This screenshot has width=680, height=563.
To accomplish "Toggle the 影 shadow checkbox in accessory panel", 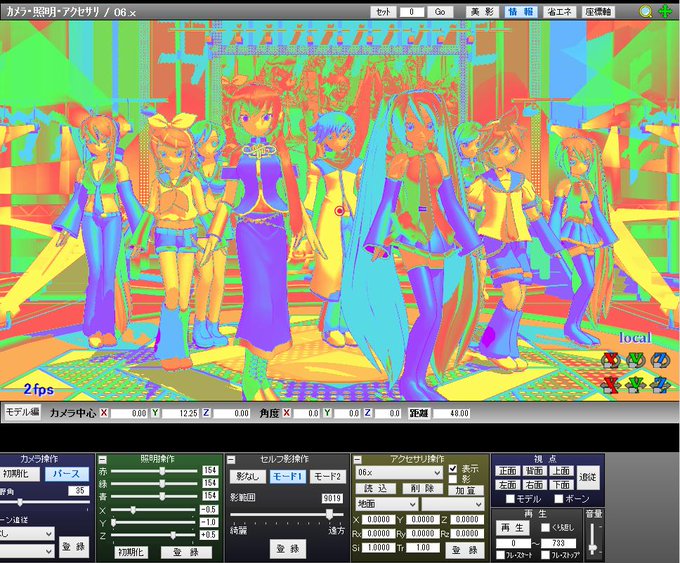I will pyautogui.click(x=453, y=479).
